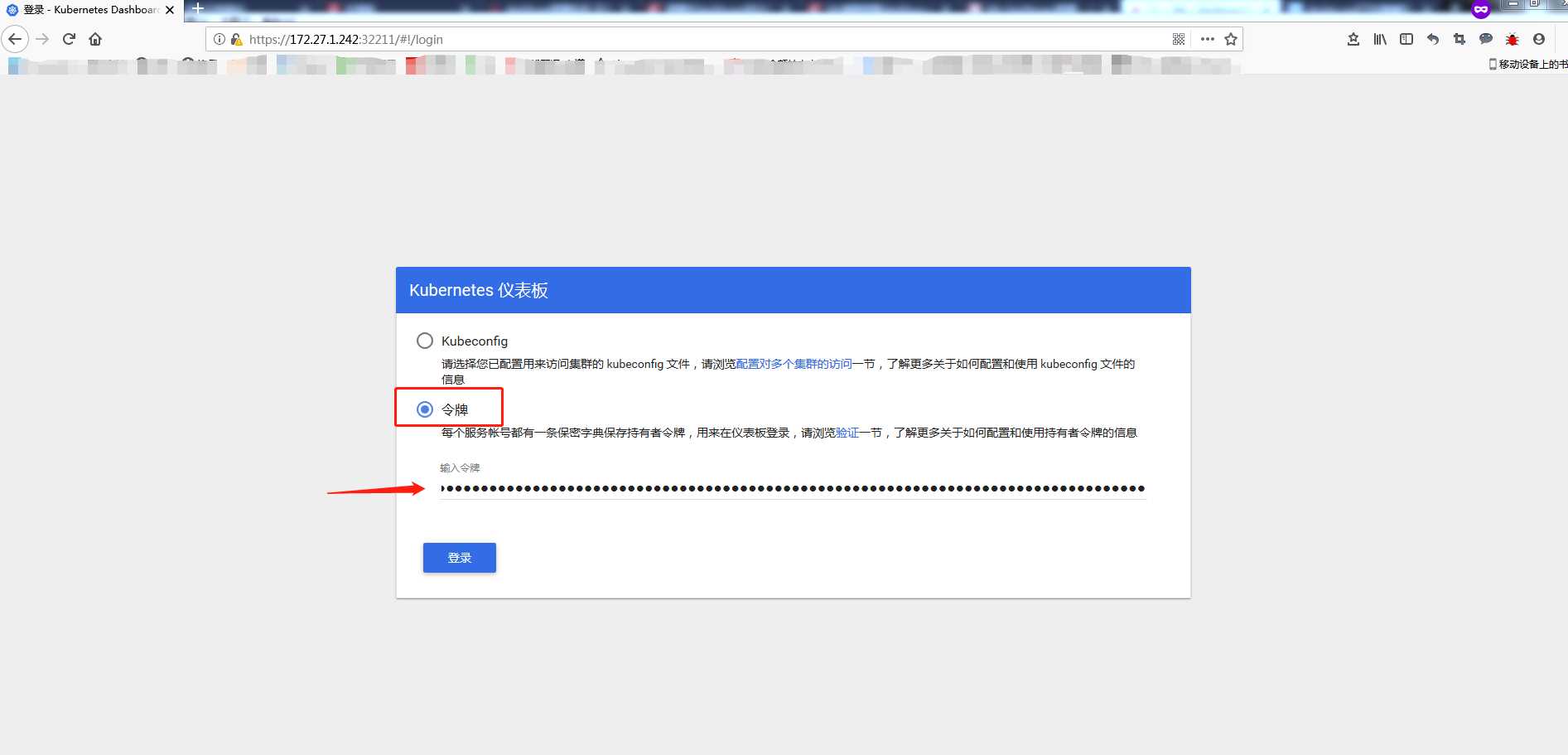
Task: Open the 配置对多个集群的访问 link
Action: [794, 364]
